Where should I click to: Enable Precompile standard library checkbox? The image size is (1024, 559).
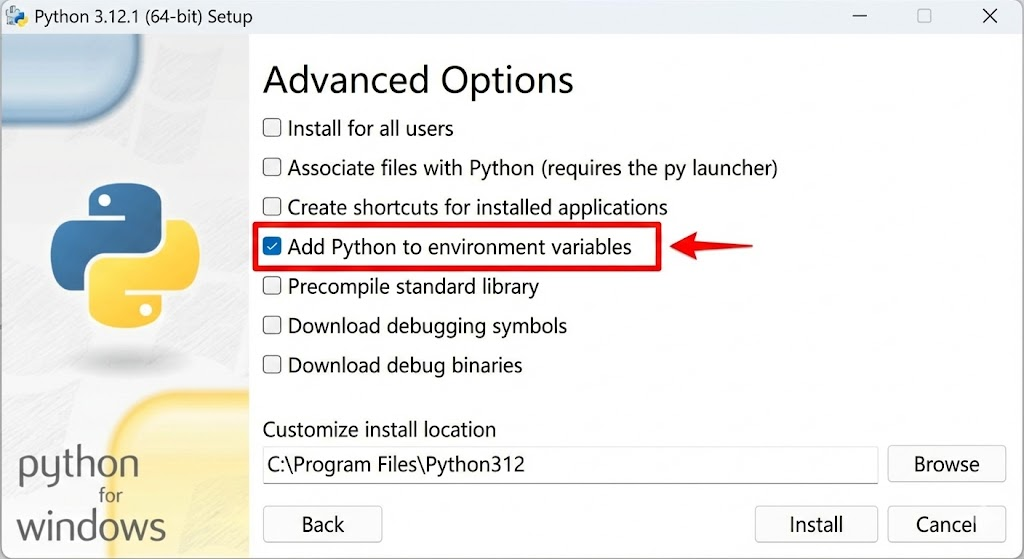click(272, 287)
